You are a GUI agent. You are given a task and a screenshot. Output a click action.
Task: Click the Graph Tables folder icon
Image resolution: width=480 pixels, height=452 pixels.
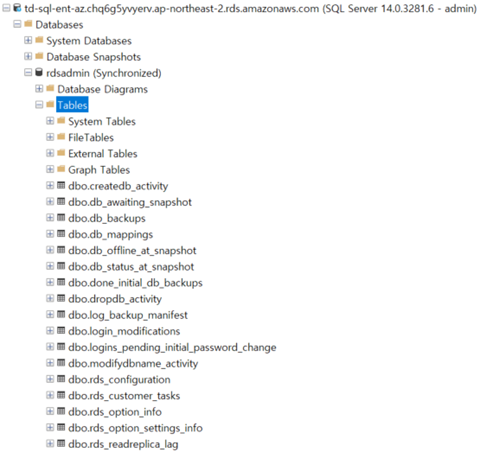[x=61, y=169]
